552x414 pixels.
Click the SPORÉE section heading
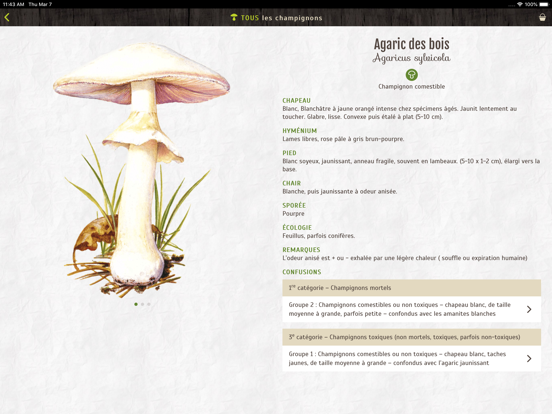pos(294,206)
